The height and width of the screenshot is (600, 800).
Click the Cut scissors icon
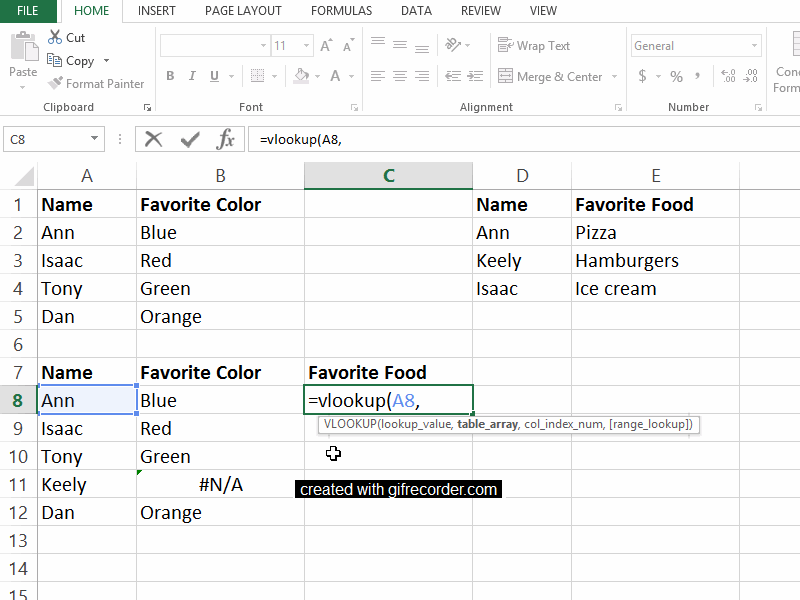pos(55,37)
